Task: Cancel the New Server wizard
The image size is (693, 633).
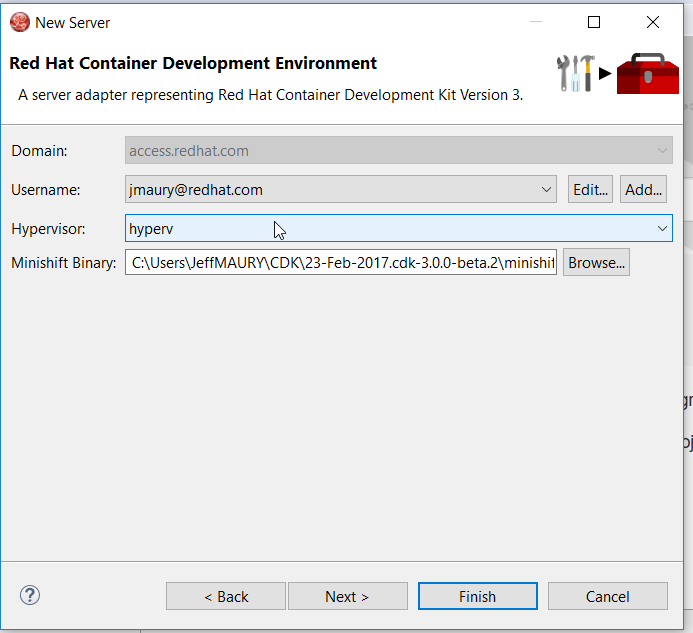Action: [607, 596]
